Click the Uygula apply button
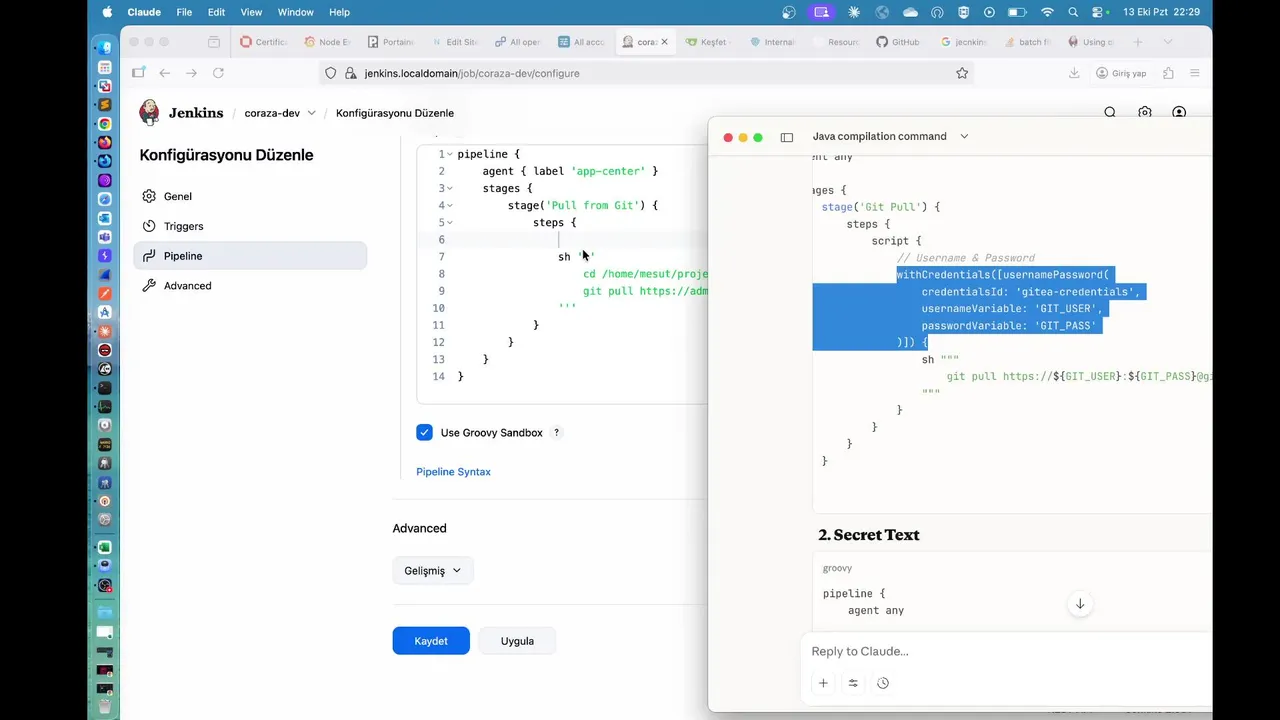The width and height of the screenshot is (1280, 720). pyautogui.click(x=517, y=641)
